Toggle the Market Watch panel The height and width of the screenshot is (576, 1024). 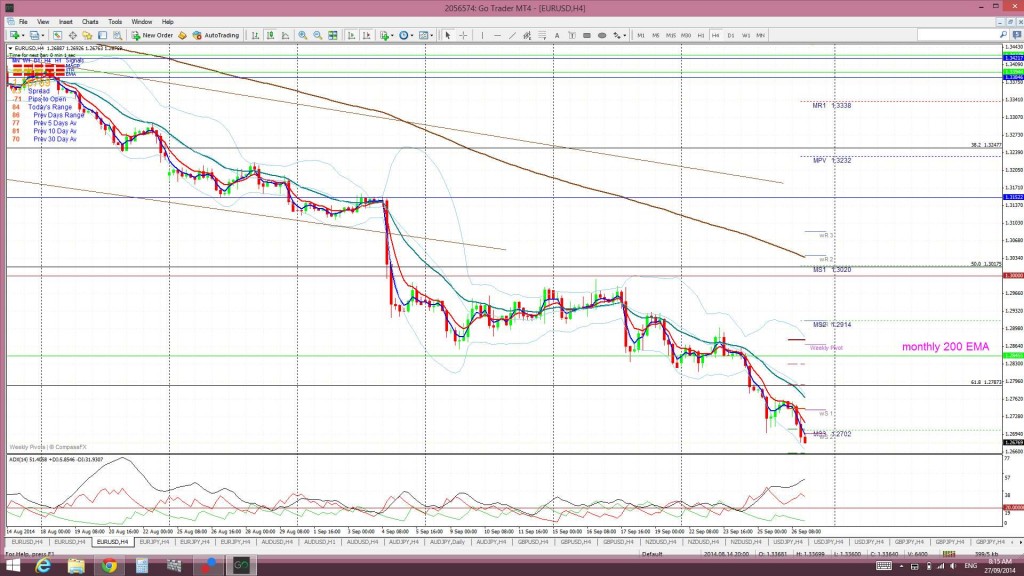tap(57, 35)
